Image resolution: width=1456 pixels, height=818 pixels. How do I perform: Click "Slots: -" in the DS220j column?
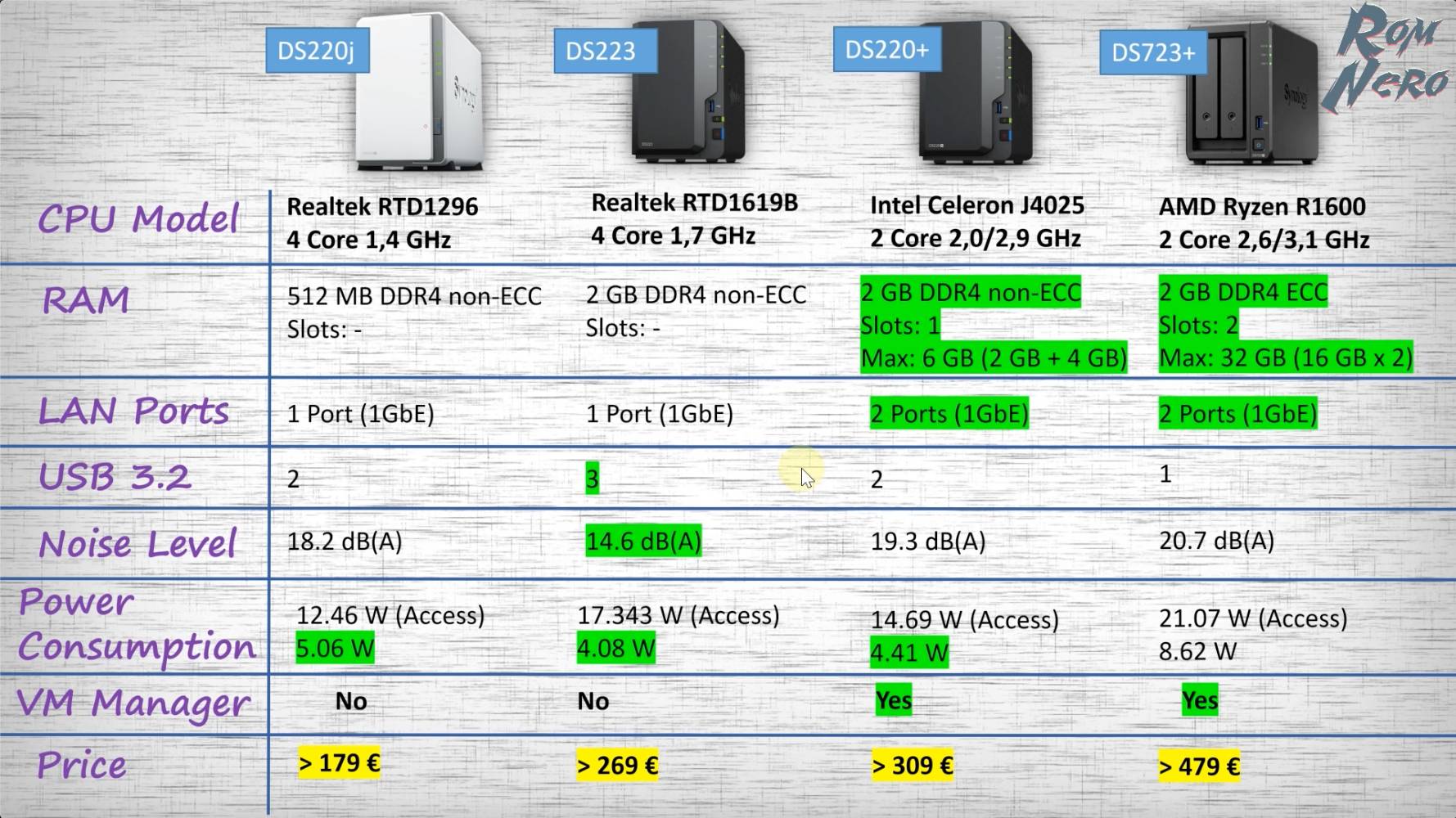pos(324,330)
